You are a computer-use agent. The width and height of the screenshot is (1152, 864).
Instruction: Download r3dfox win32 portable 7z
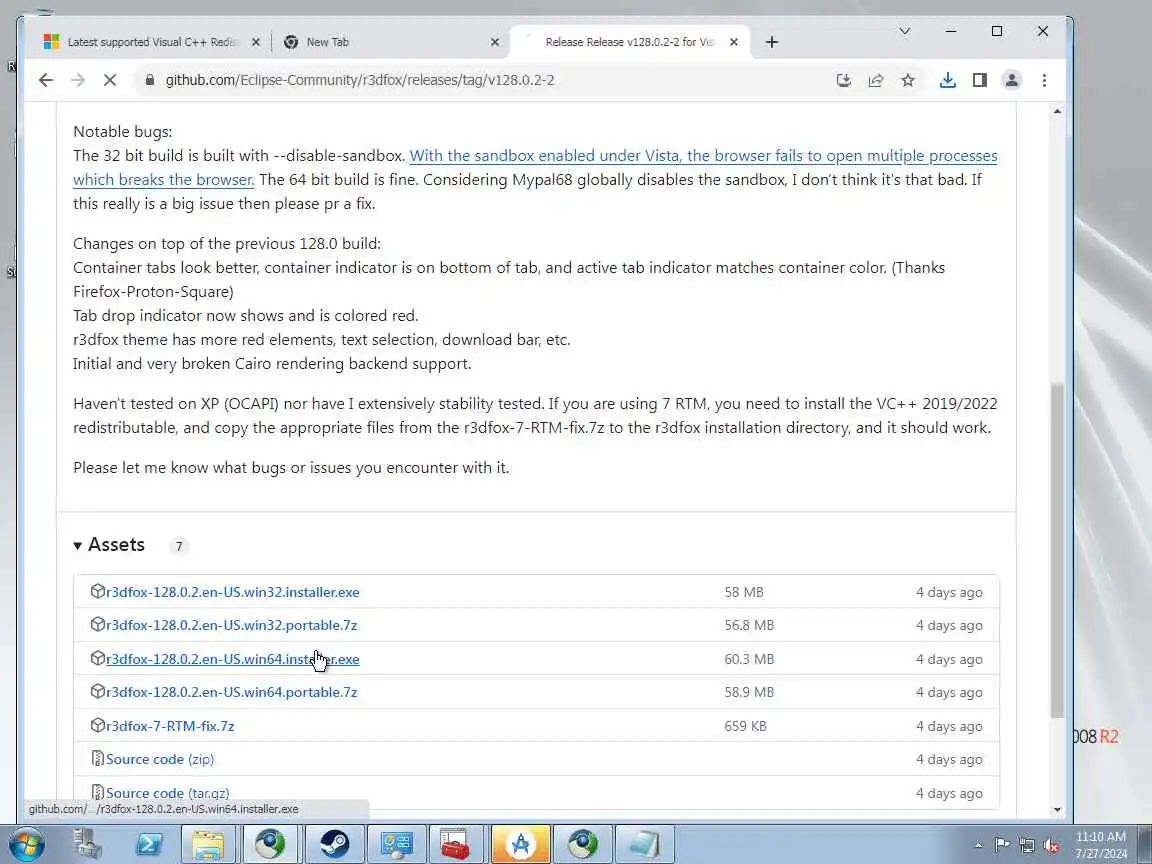(x=231, y=625)
